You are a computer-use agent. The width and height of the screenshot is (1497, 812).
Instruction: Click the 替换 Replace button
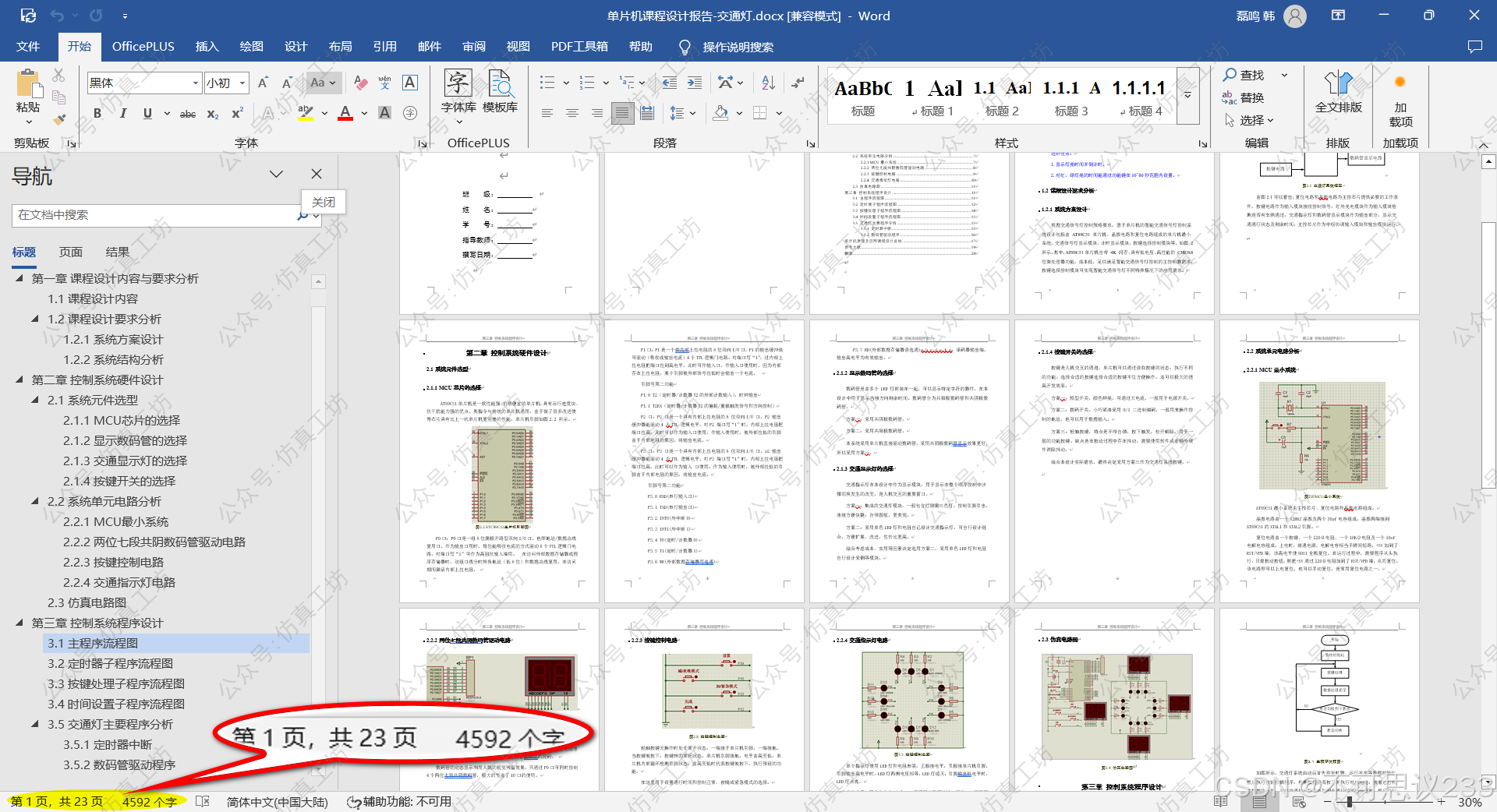point(1244,97)
